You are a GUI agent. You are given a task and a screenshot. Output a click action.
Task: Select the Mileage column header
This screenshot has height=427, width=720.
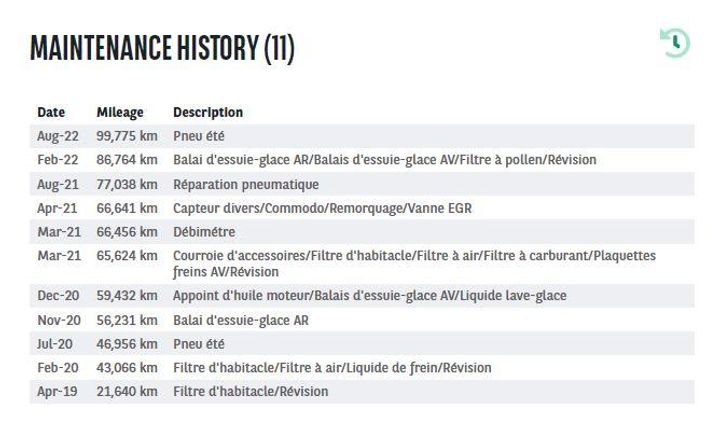pyautogui.click(x=120, y=112)
